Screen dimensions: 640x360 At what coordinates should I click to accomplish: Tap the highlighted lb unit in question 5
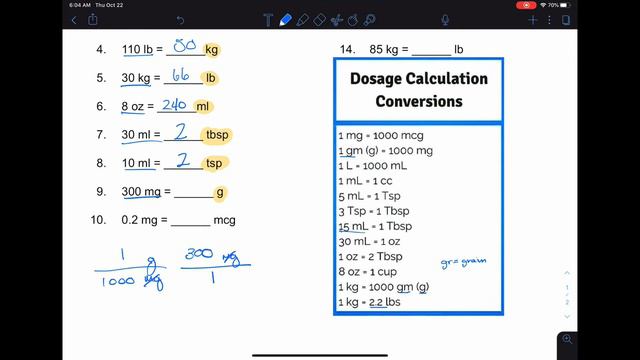coord(210,78)
